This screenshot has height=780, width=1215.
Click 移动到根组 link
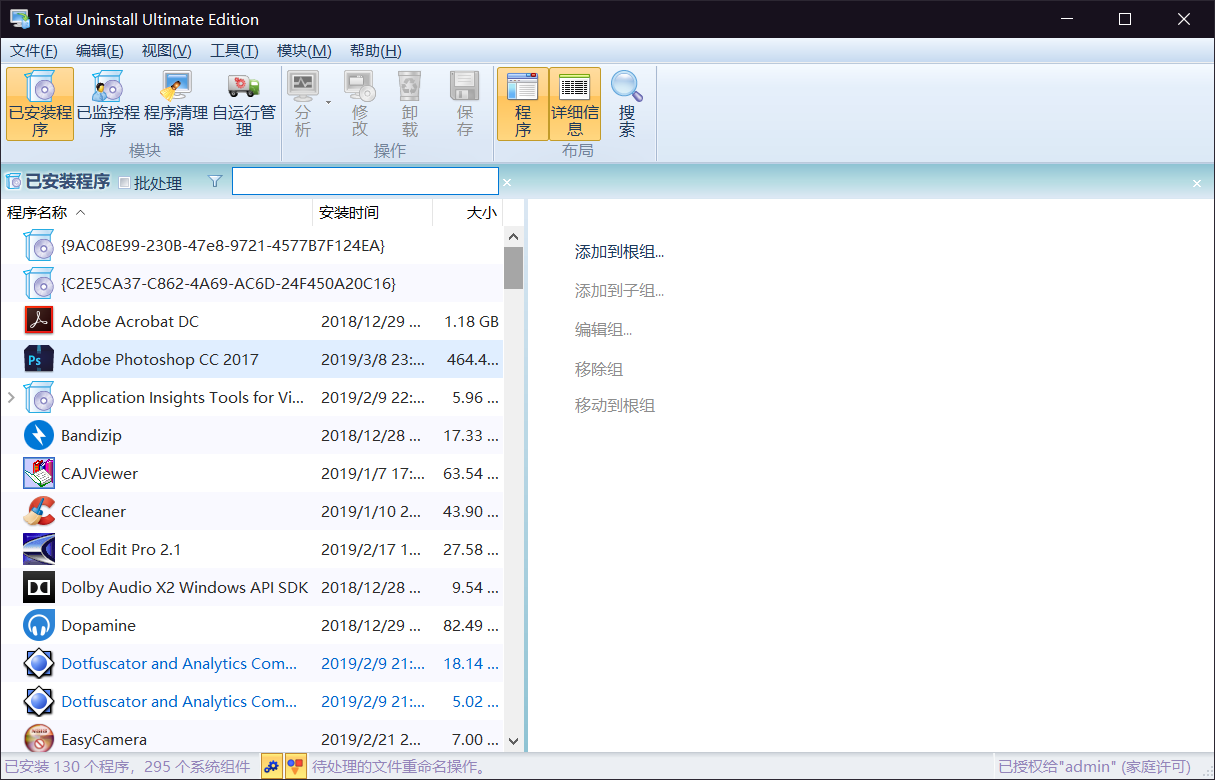615,405
